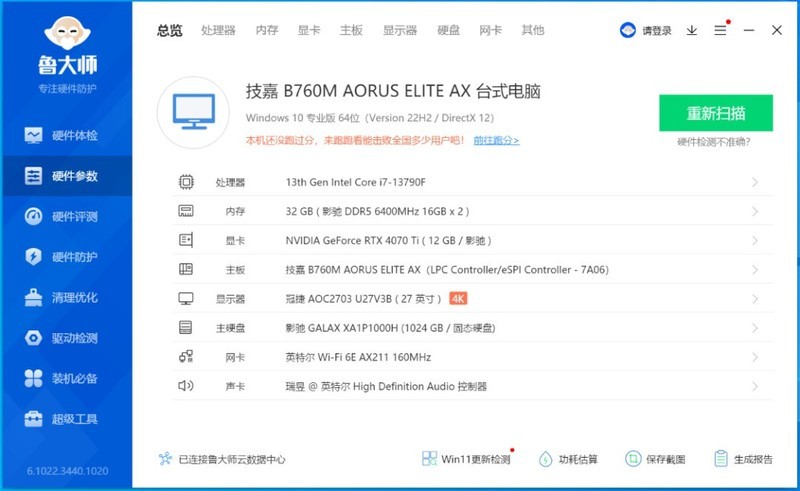Screen dimensions: 800x491
Task: Click the 硬件体检 monitor icon
Action: tap(33, 135)
